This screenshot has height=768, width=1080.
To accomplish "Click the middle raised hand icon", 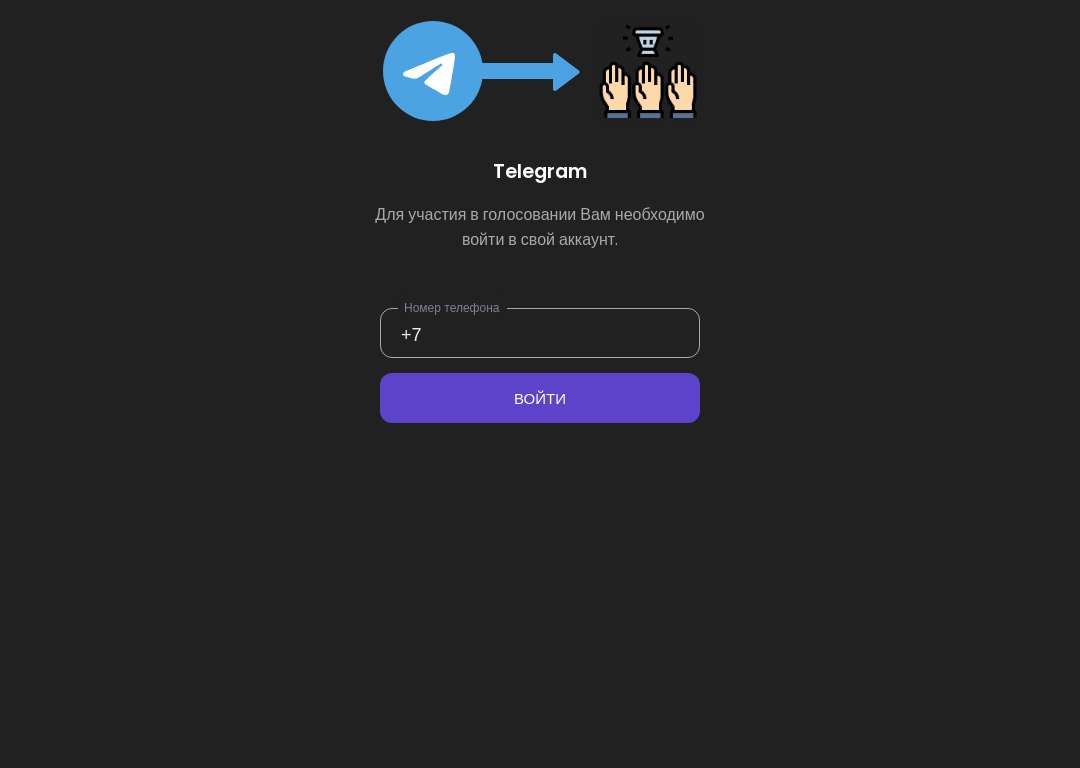I will [x=648, y=90].
